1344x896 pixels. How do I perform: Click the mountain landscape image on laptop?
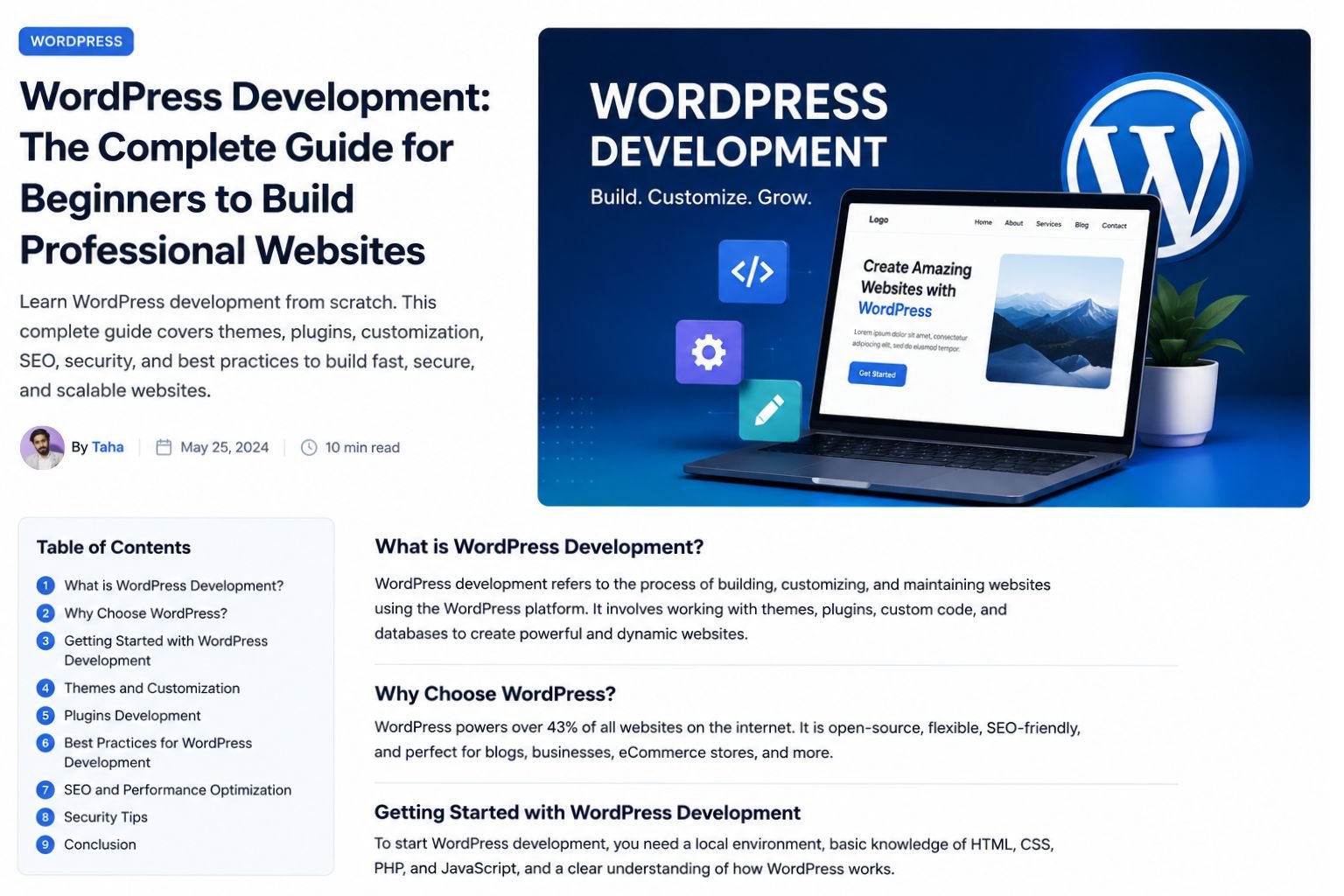click(x=1054, y=321)
